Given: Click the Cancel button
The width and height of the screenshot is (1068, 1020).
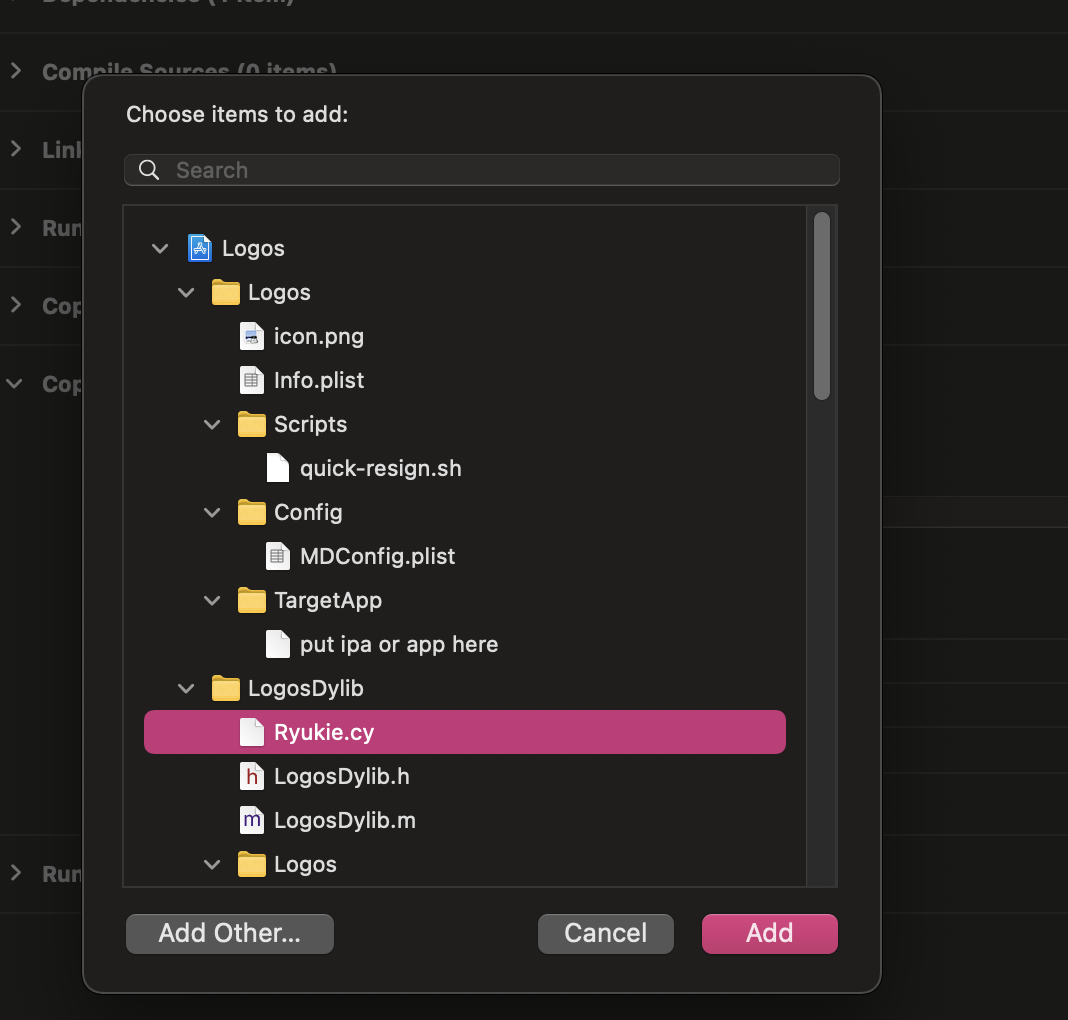Looking at the screenshot, I should tap(605, 933).
